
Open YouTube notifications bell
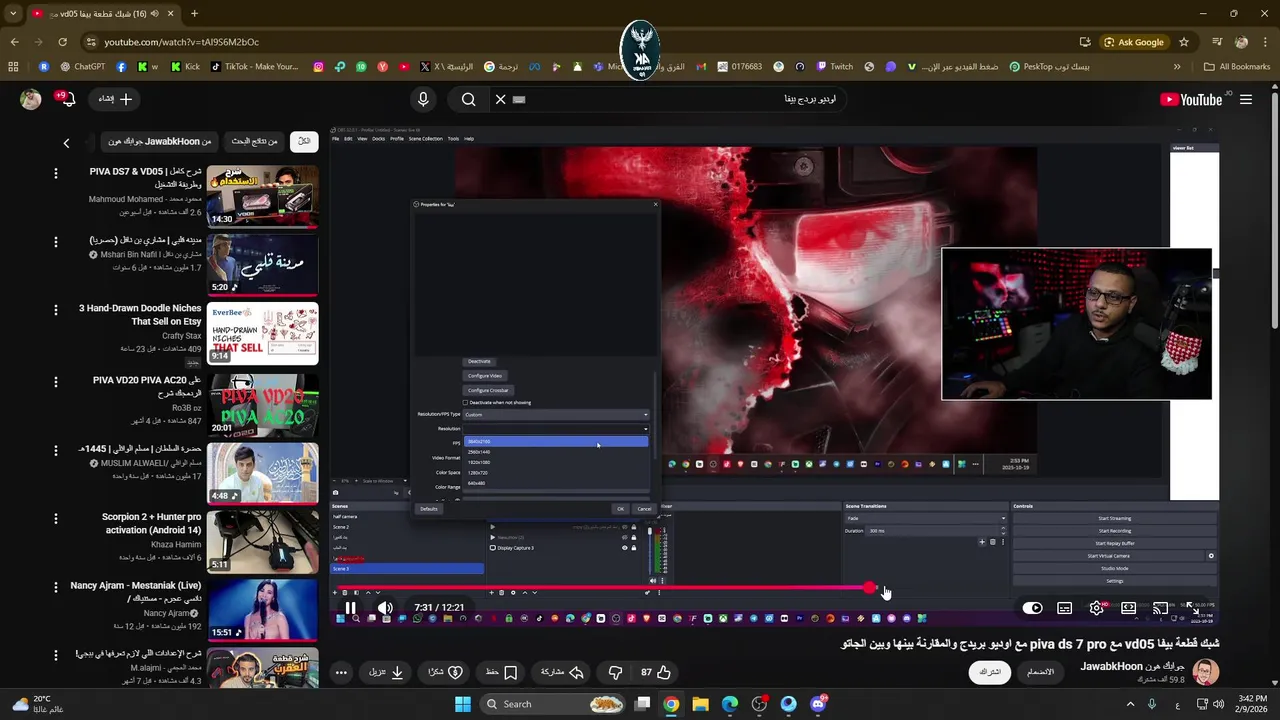(x=67, y=99)
